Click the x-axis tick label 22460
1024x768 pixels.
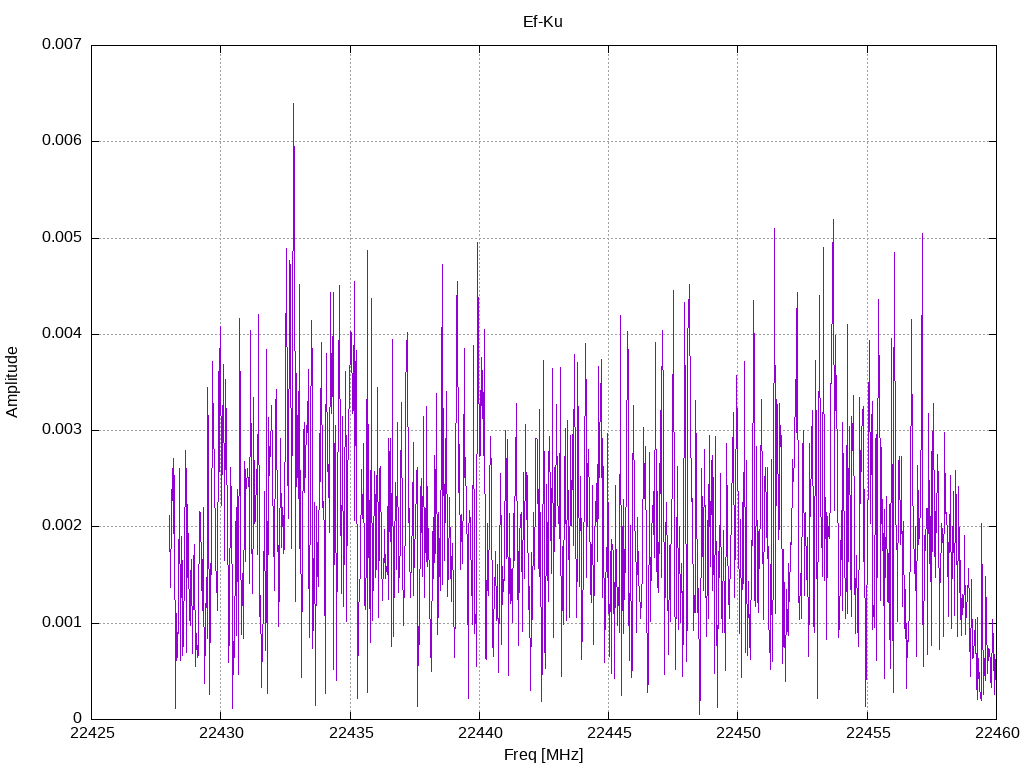click(997, 733)
